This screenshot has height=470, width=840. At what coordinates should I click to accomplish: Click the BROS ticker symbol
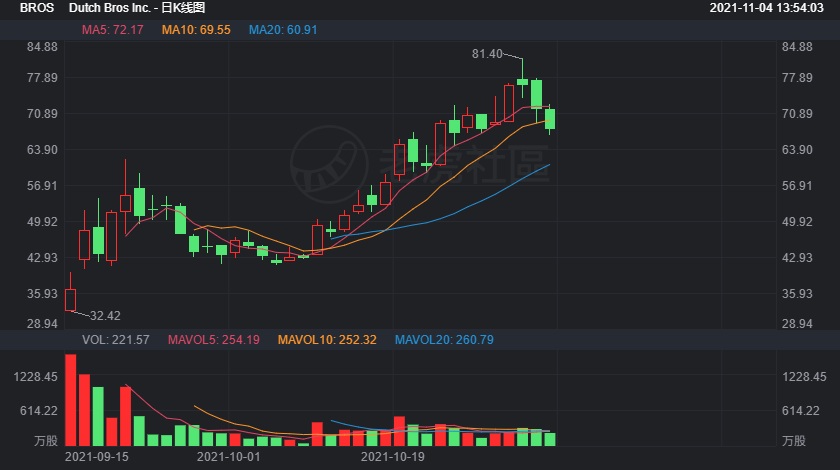point(37,8)
